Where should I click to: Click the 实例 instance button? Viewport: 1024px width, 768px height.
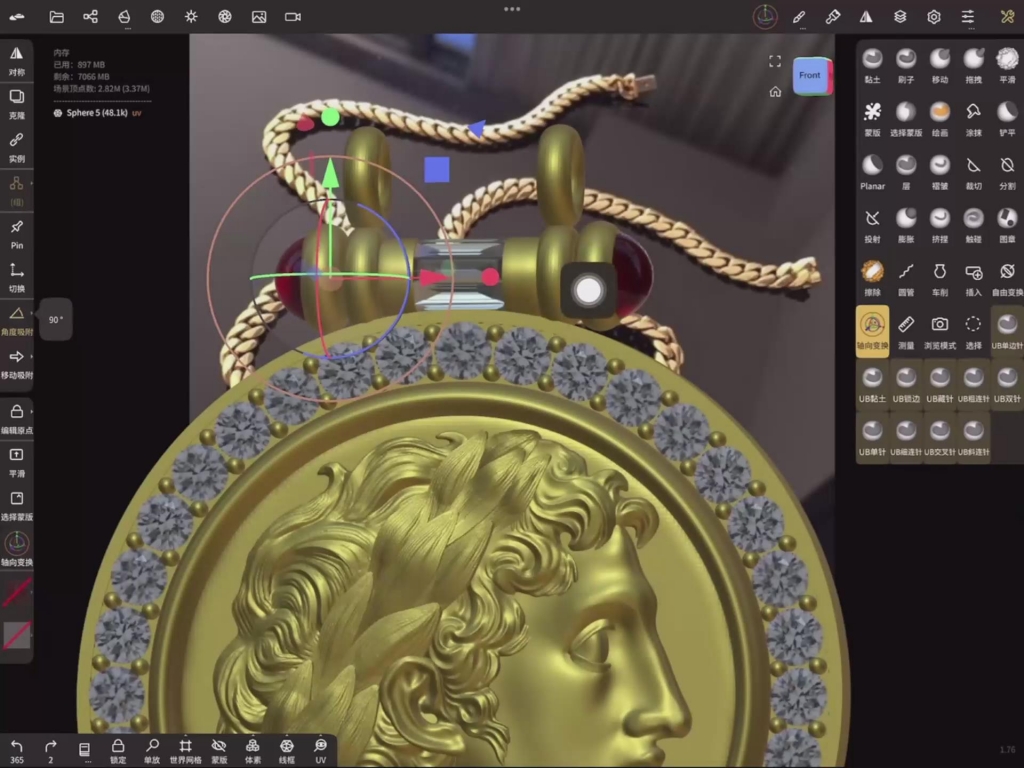click(x=17, y=148)
